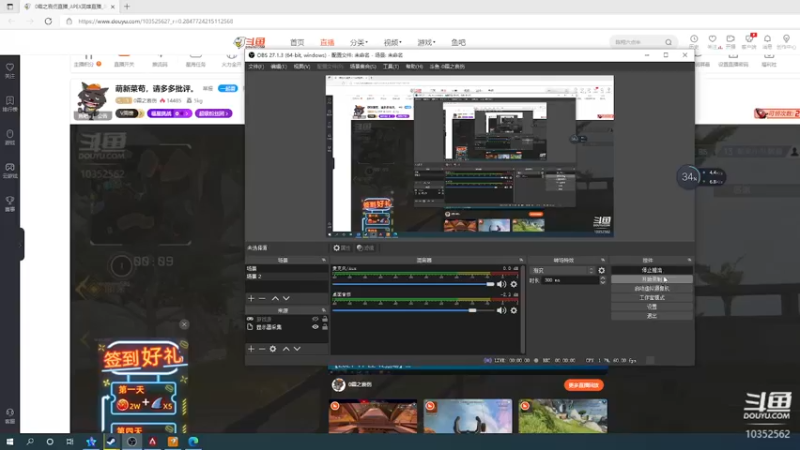Viewport: 800px width, 450px height.
Task: Reload the browser page
Action: tap(48, 21)
